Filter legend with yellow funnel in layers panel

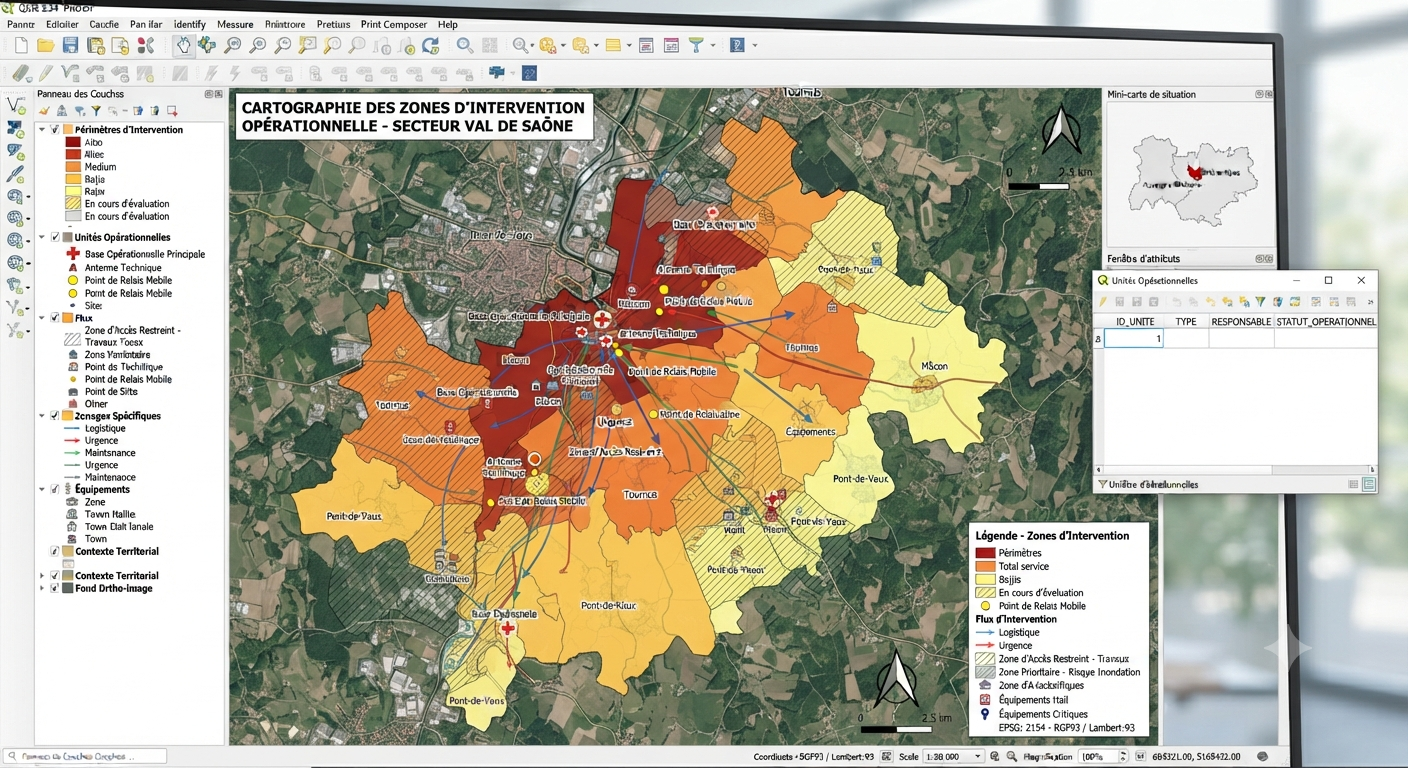pyautogui.click(x=96, y=111)
